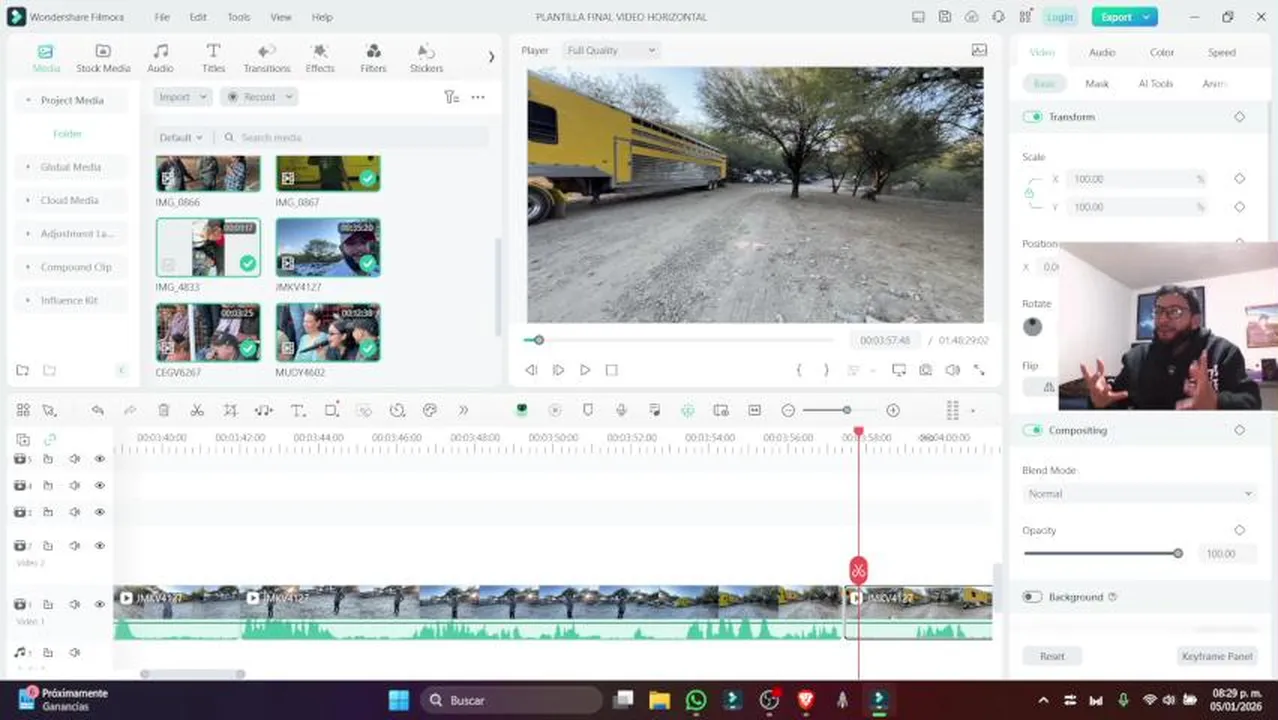Stop playback in the player
Screen dimensions: 1278x720
[x=612, y=370]
